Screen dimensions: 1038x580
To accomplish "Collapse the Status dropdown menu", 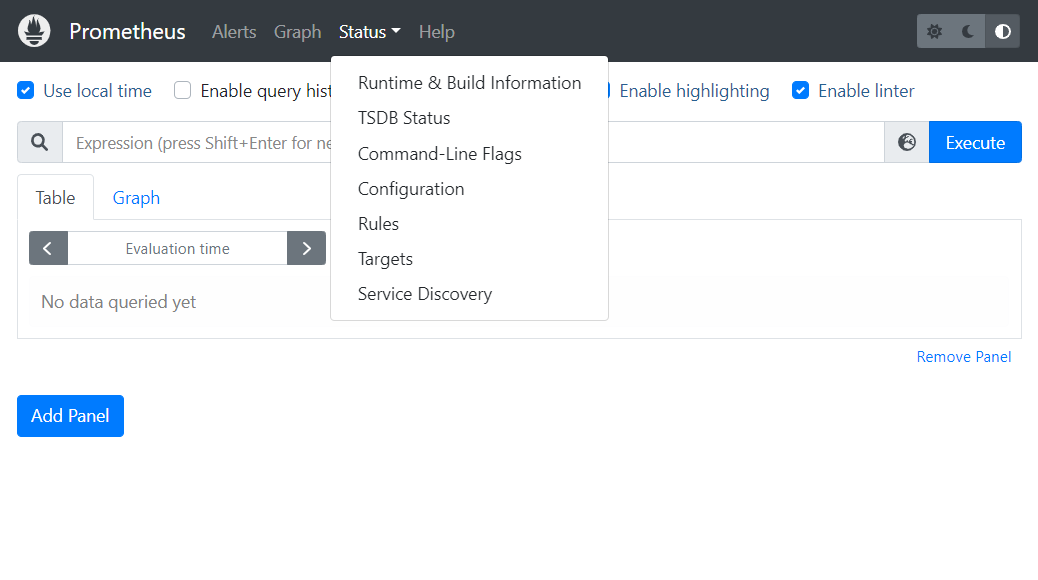I will [x=369, y=32].
